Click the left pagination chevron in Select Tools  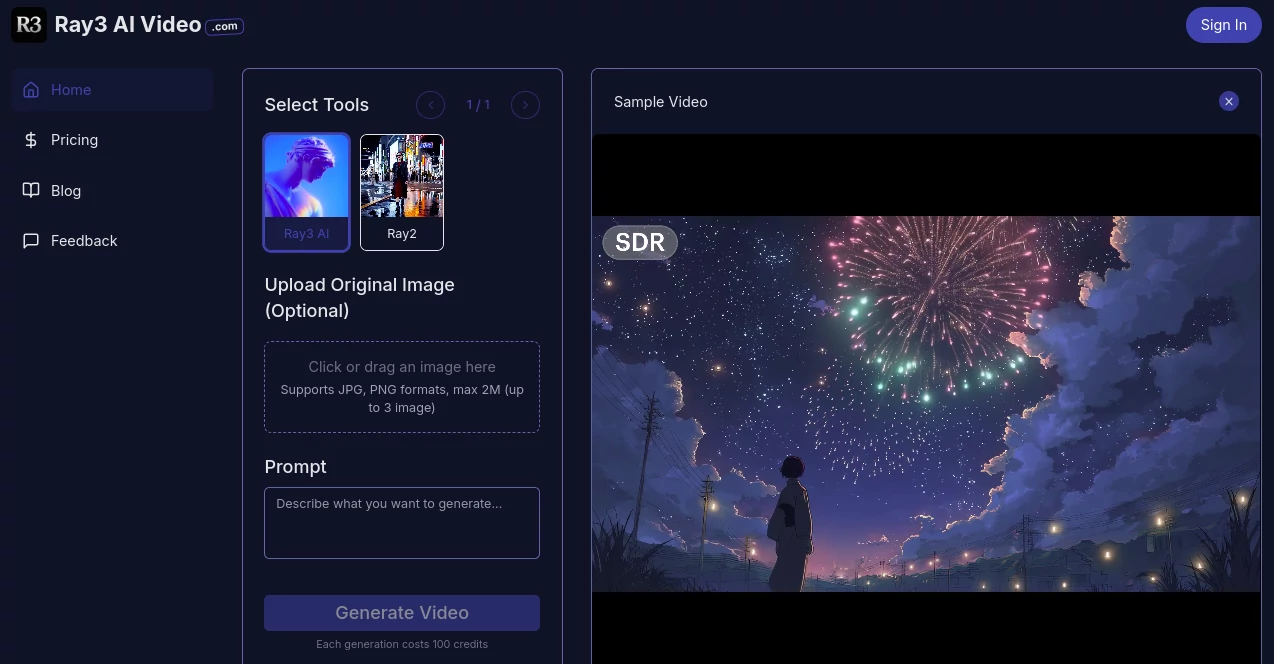[x=430, y=104]
